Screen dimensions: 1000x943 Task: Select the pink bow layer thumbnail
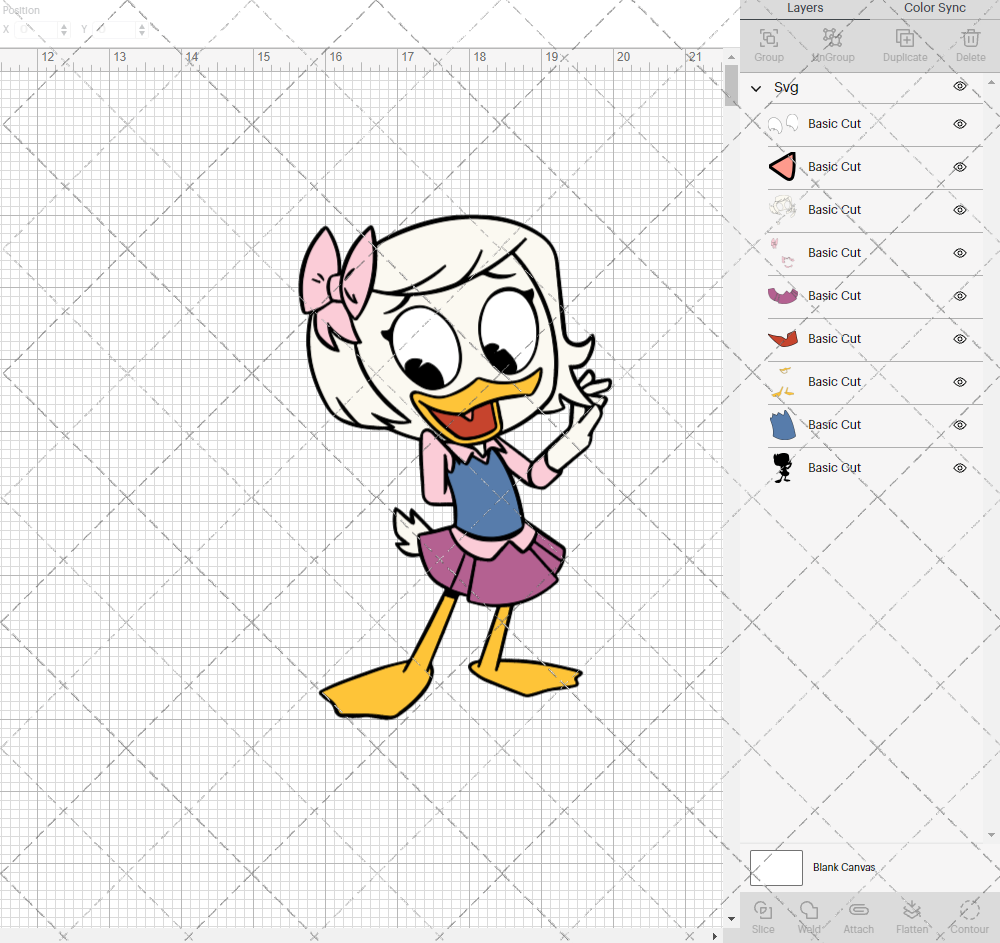point(783,253)
